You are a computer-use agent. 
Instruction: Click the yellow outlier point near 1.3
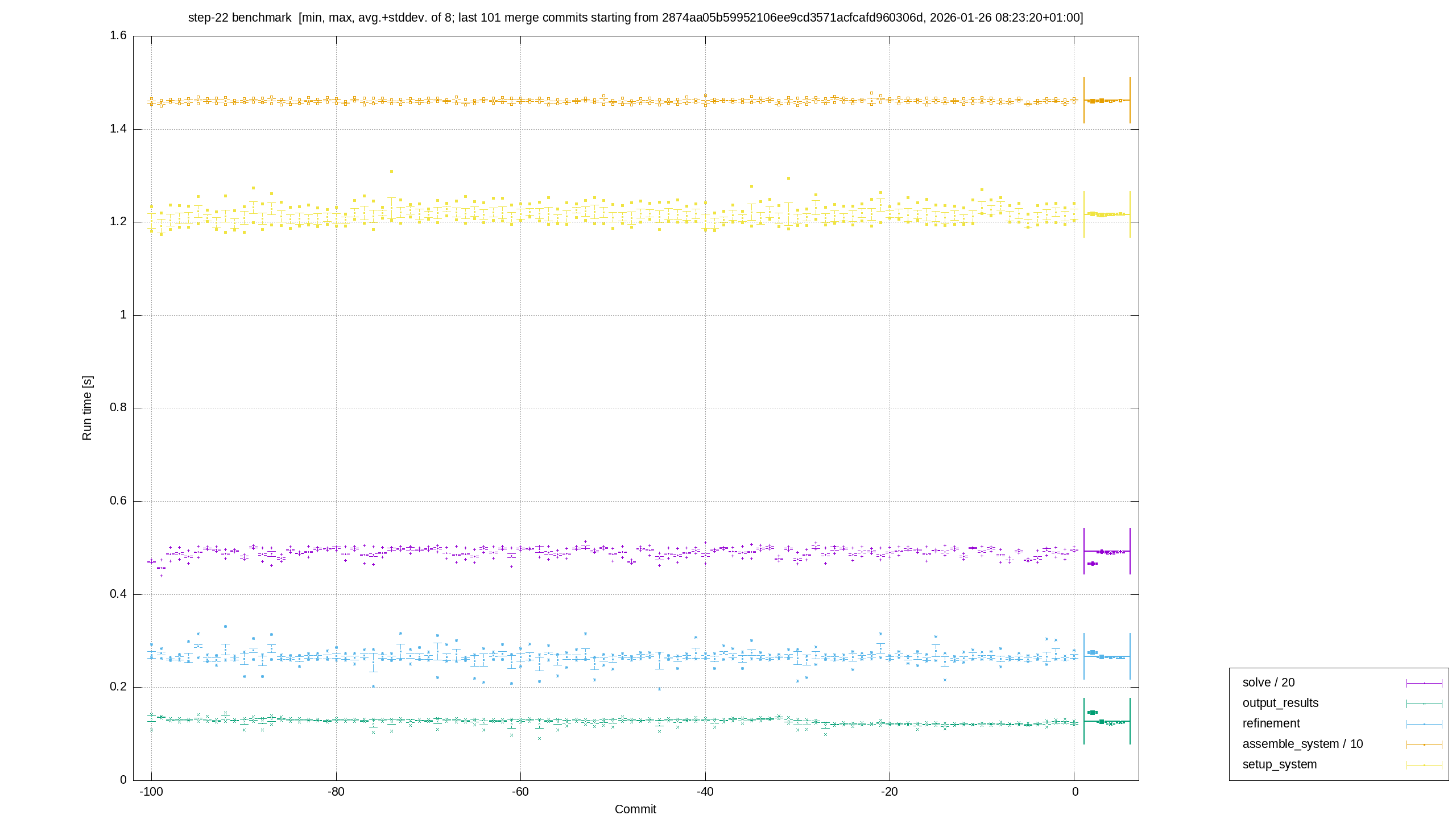[x=391, y=171]
